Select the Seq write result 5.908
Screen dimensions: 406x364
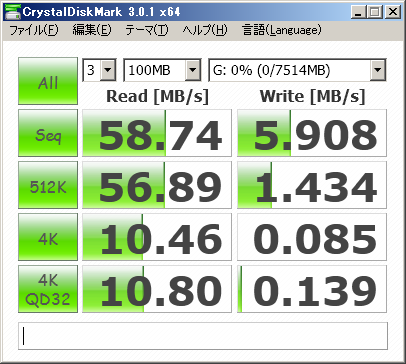click(x=312, y=133)
